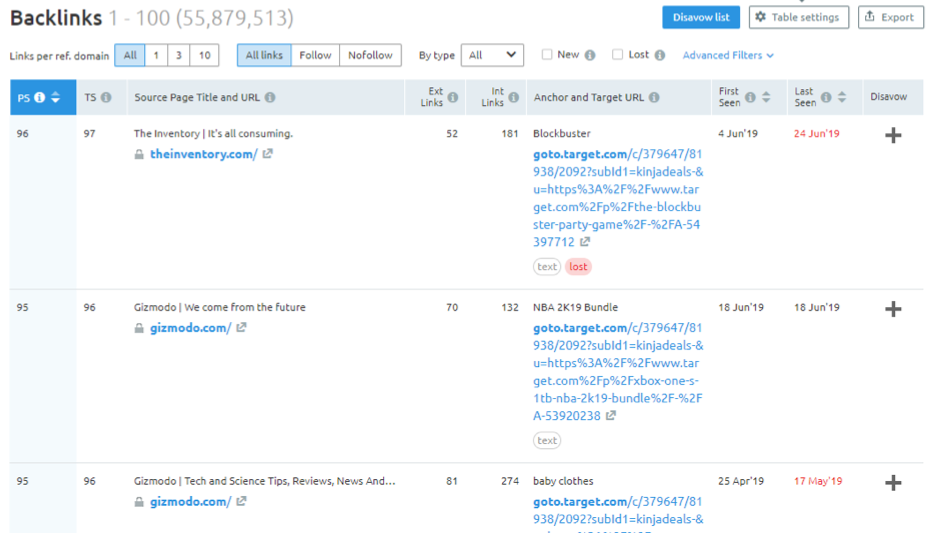Open the first gizmodo.com source link
Image resolution: width=929 pixels, height=533 pixels.
(190, 328)
